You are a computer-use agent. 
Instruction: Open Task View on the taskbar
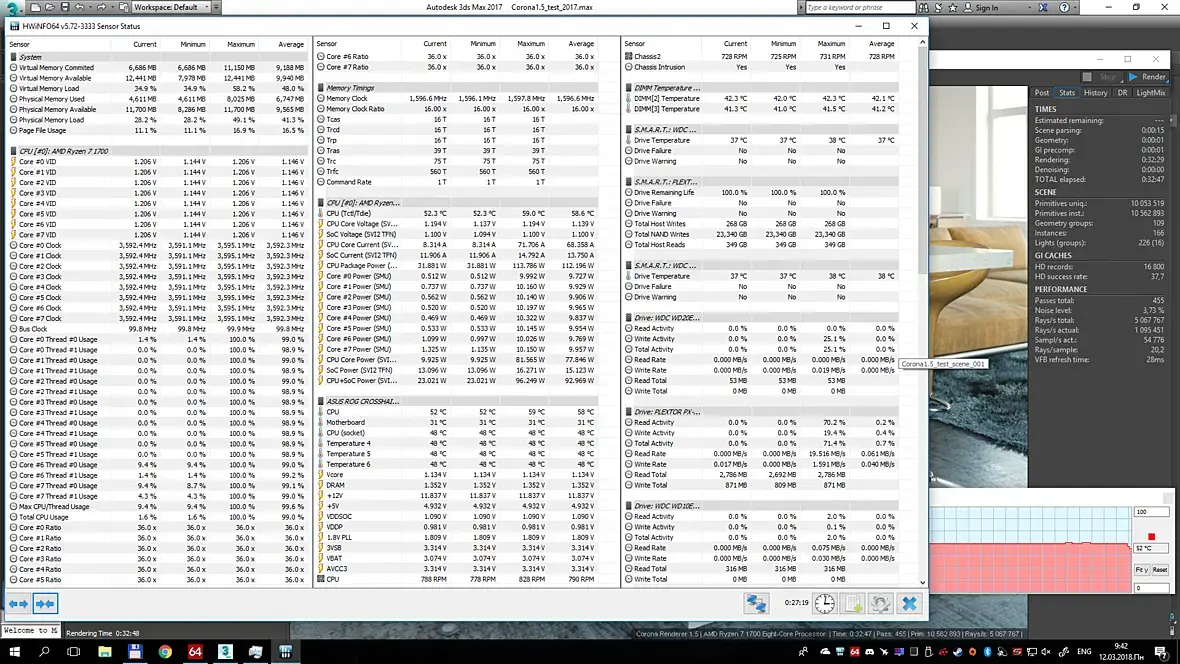pyautogui.click(x=74, y=651)
